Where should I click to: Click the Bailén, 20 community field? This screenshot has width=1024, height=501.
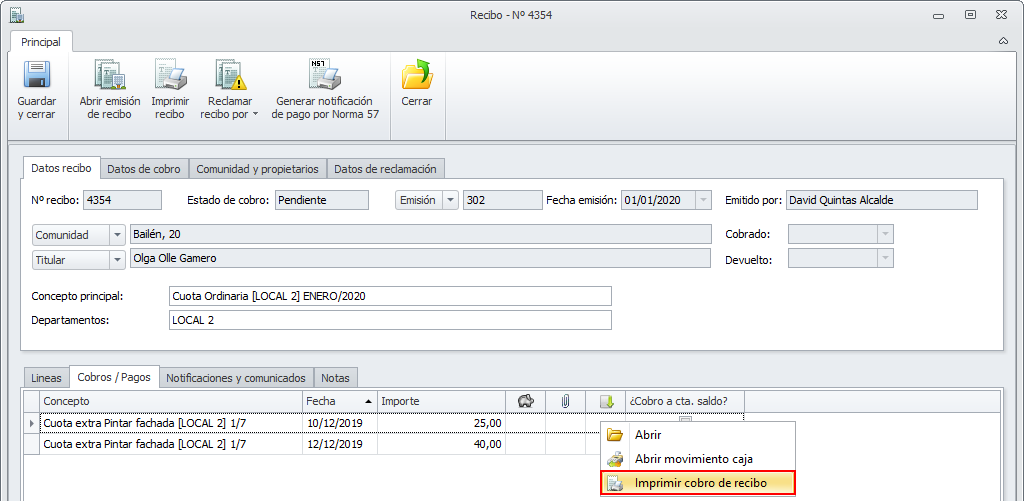click(x=421, y=234)
